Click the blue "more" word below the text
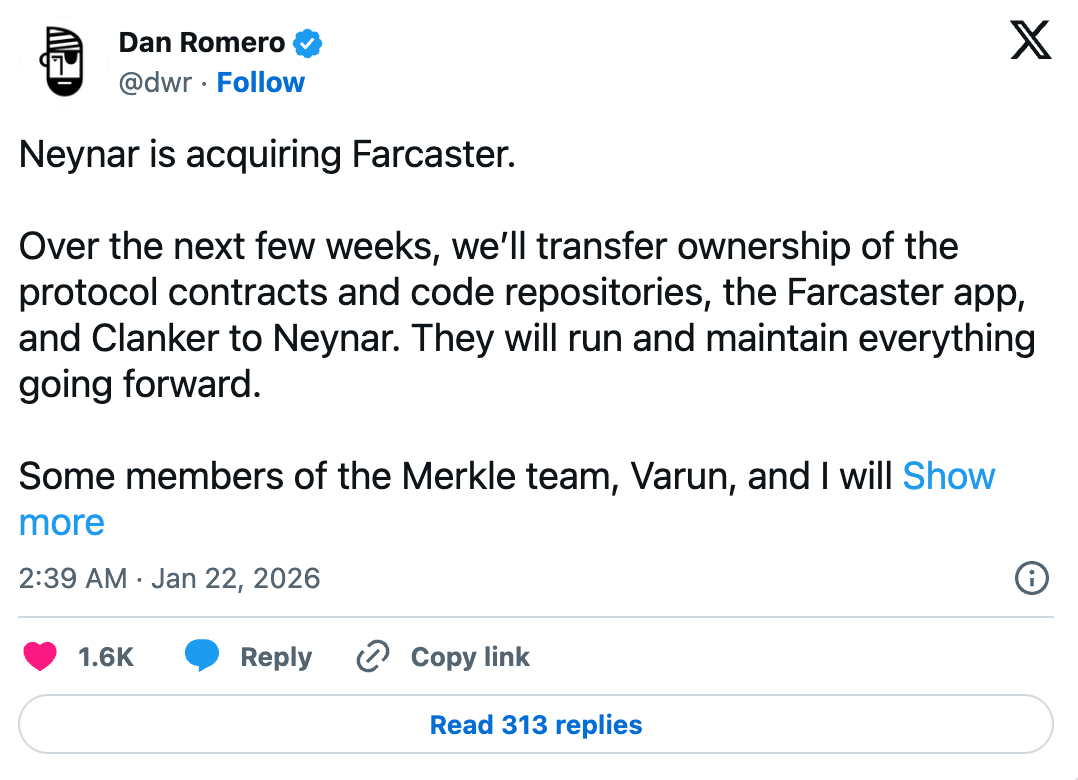Viewport: 1078px width, 780px height. (x=62, y=522)
